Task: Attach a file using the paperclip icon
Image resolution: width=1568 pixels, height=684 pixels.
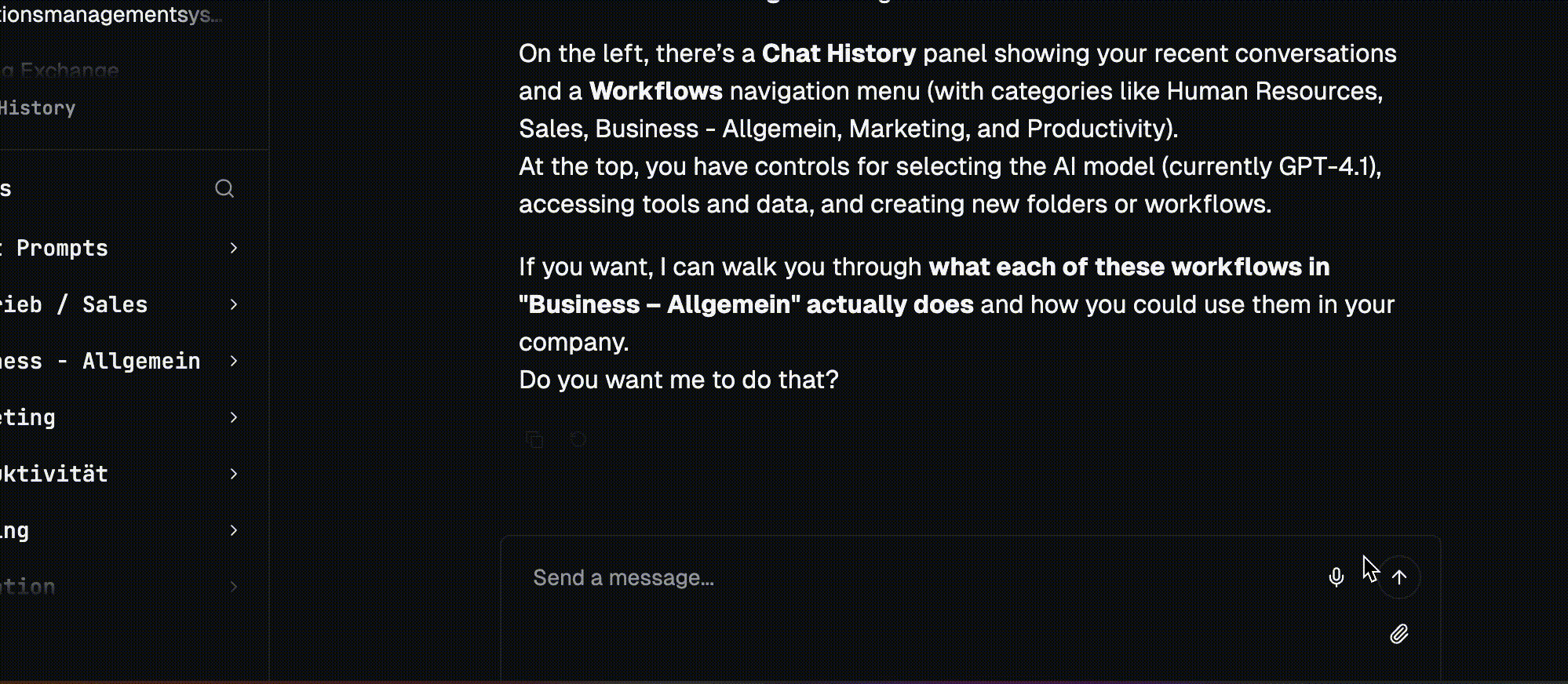Action: coord(1399,634)
